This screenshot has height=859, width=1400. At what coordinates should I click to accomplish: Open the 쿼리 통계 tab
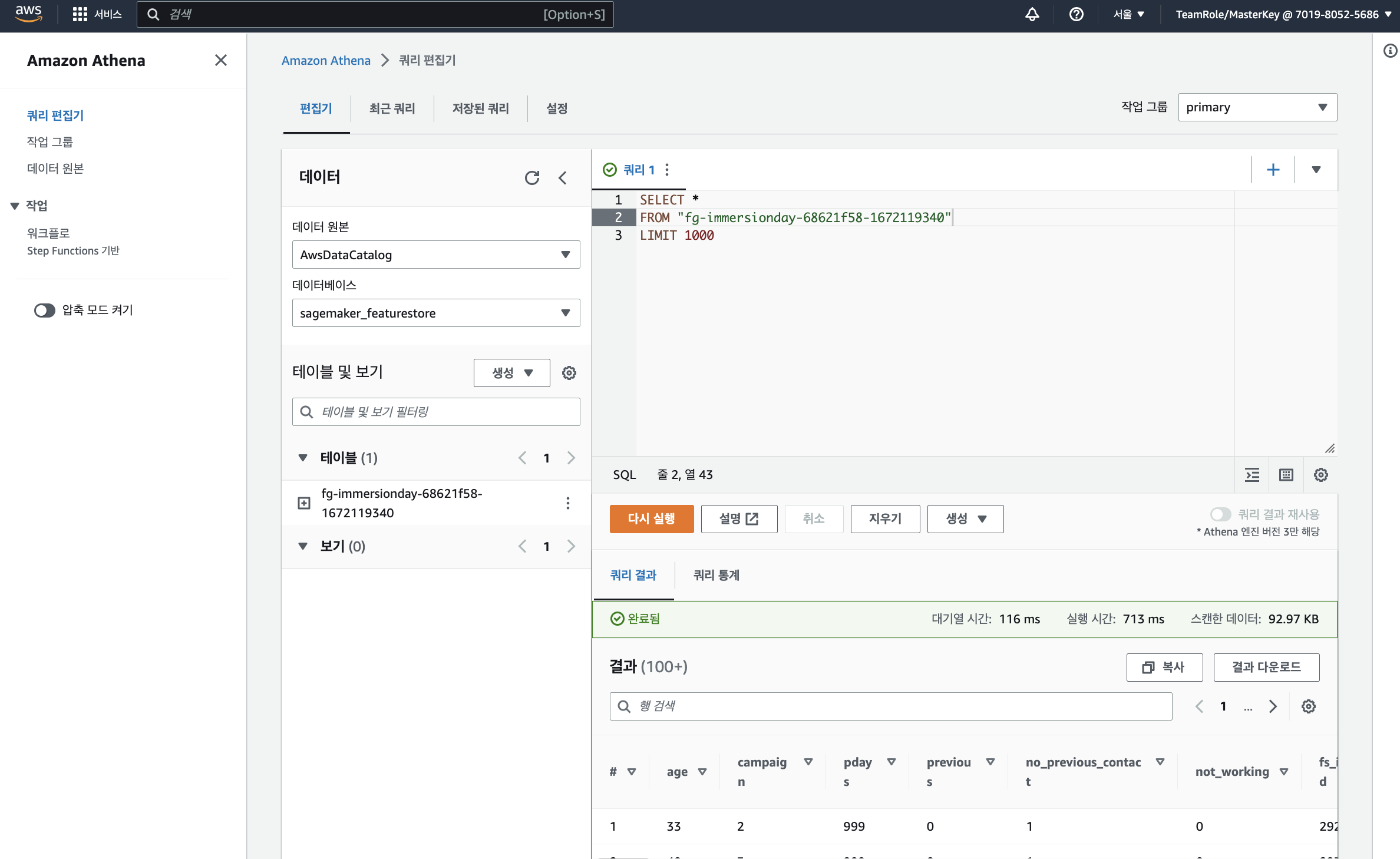tap(716, 575)
